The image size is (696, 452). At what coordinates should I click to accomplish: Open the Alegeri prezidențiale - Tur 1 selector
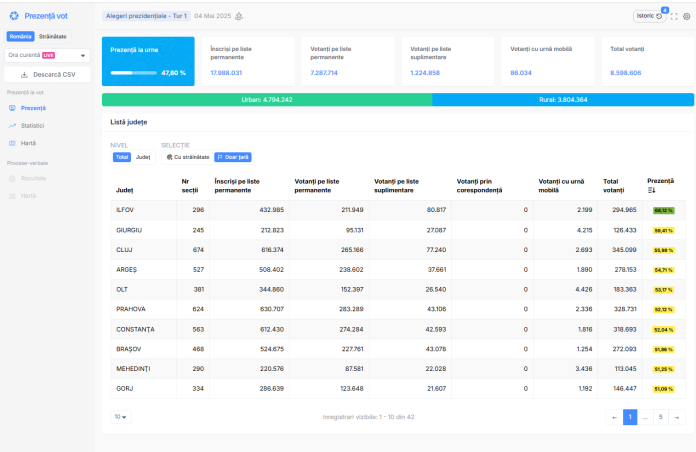click(146, 16)
